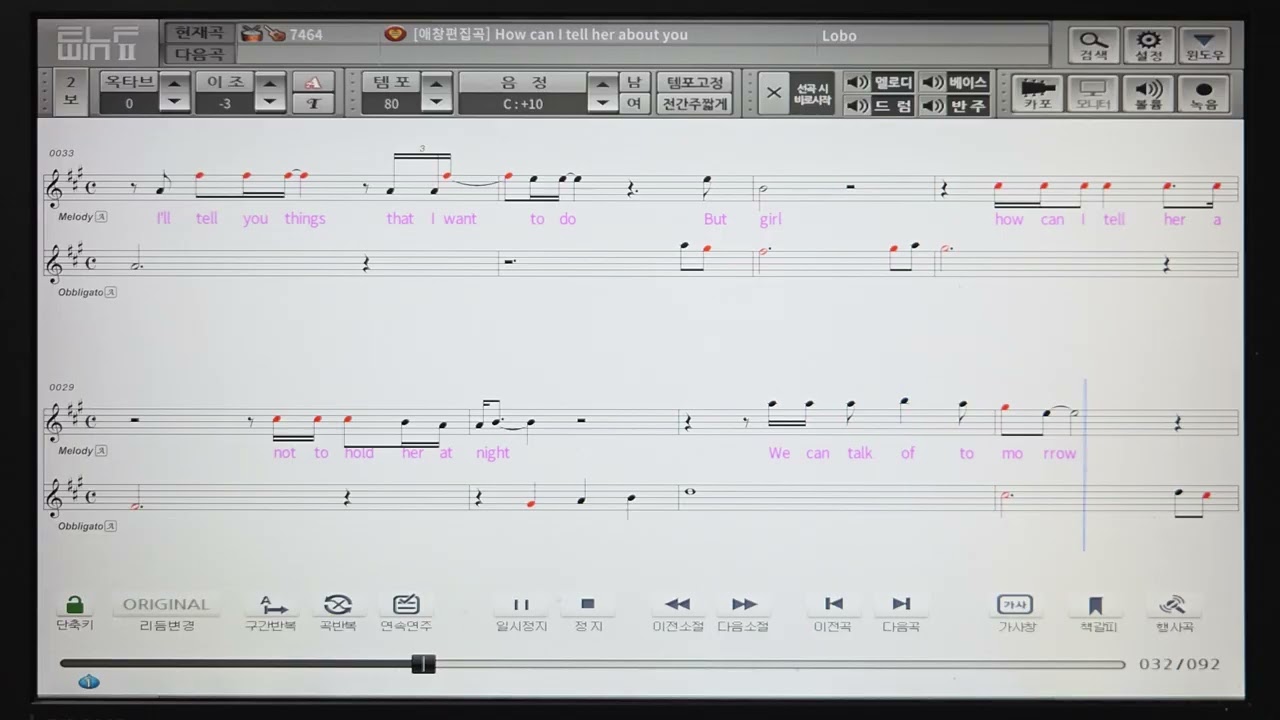Enable 구간반복 section repeat
This screenshot has width=1280, height=720.
point(271,613)
